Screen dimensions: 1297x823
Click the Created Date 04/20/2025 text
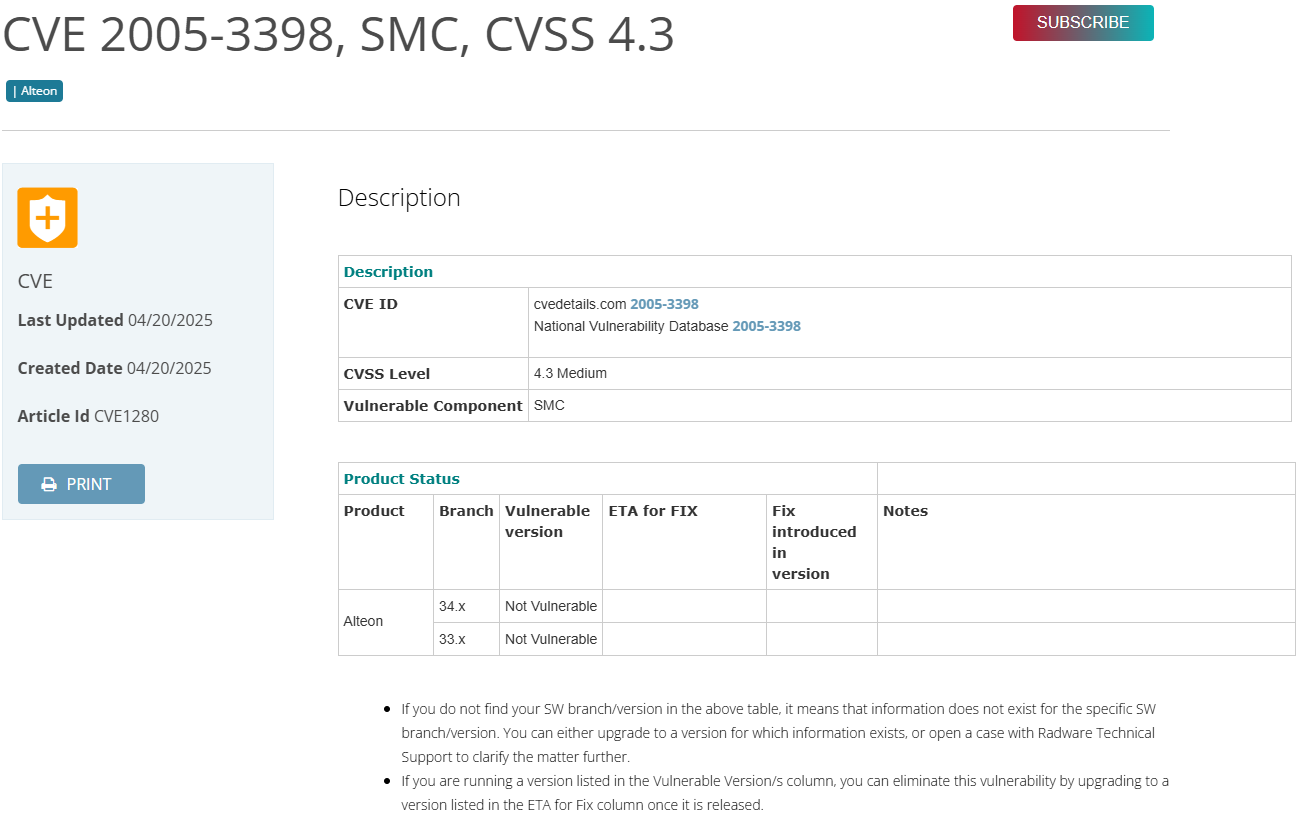(x=115, y=368)
